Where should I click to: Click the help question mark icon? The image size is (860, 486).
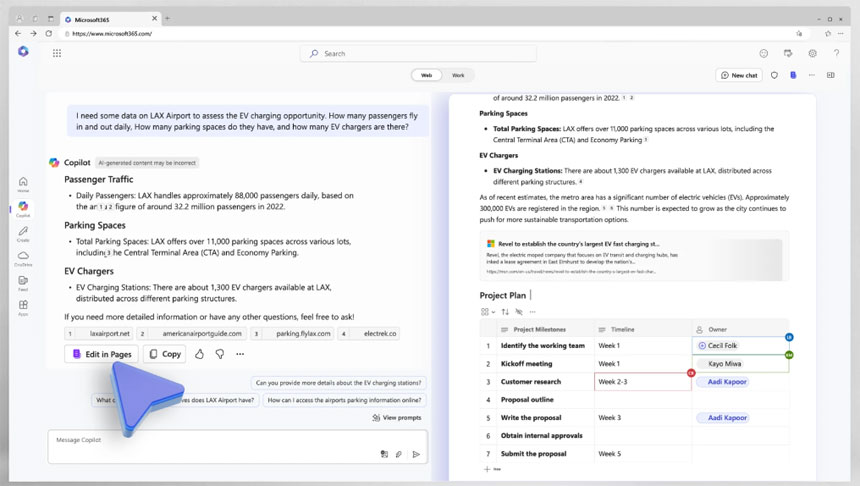pyautogui.click(x=836, y=53)
